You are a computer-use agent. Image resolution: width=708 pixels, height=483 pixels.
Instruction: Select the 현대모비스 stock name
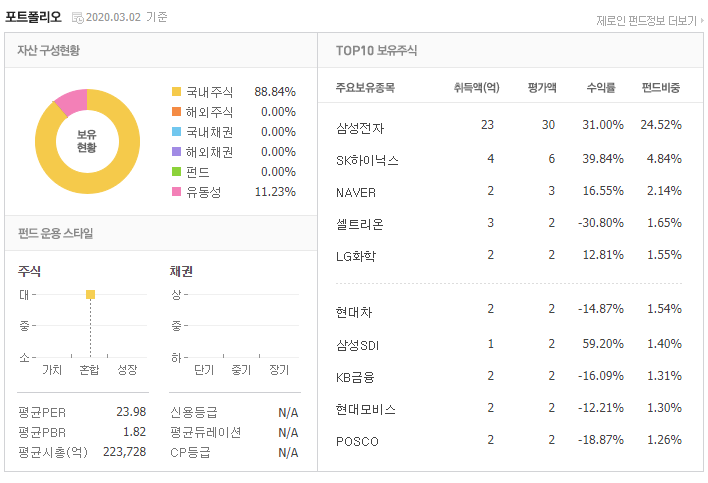tap(366, 409)
